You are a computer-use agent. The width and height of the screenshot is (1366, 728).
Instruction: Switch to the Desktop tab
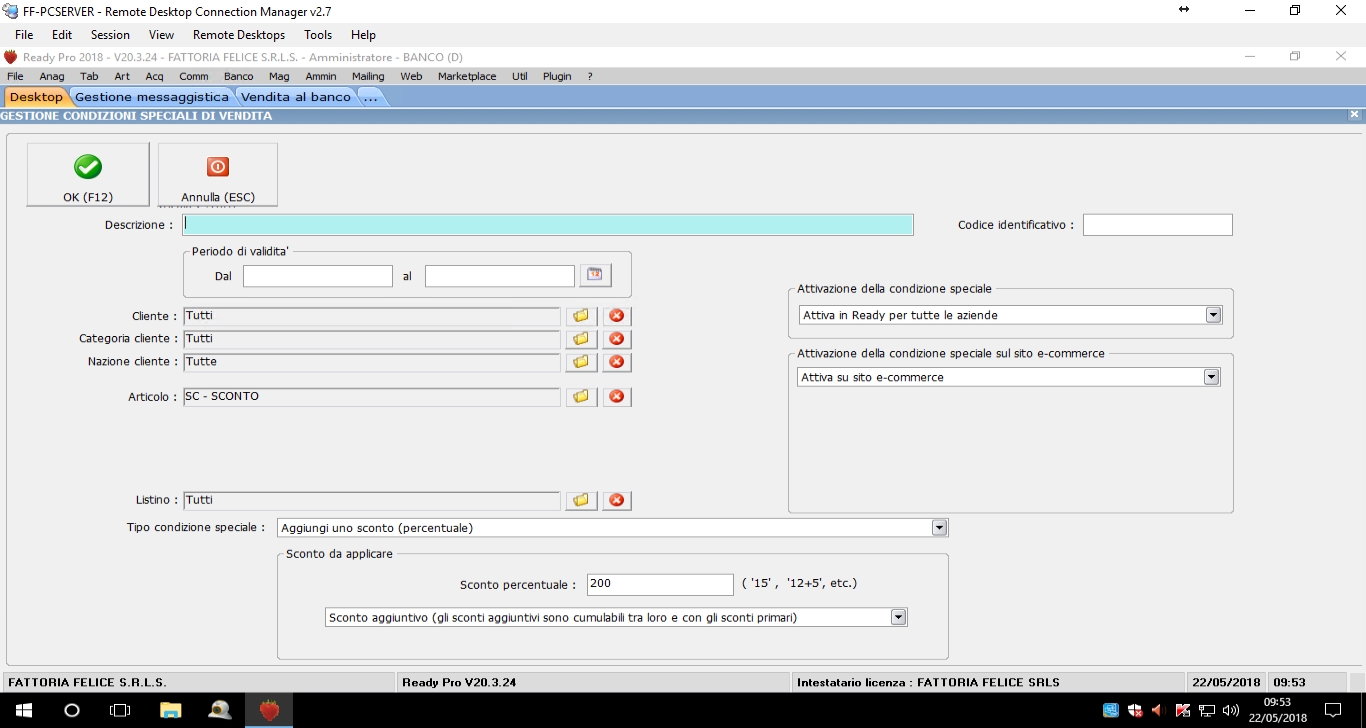(36, 97)
